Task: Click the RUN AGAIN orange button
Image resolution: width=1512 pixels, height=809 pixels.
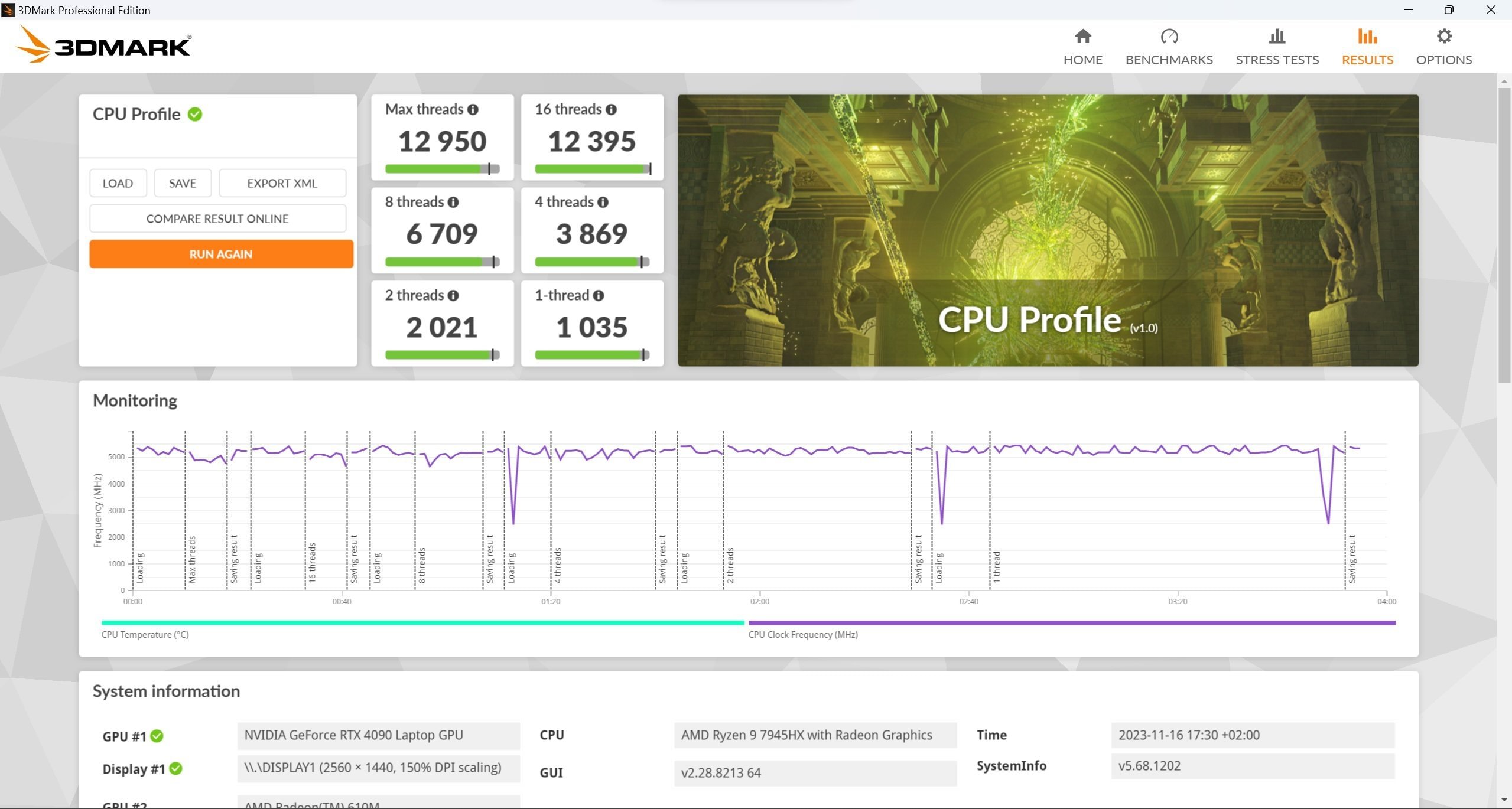Action: coord(219,254)
